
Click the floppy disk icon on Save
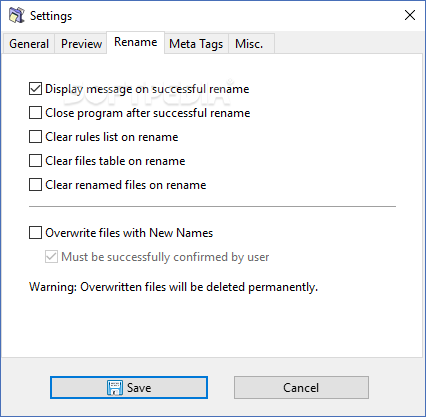[115, 388]
